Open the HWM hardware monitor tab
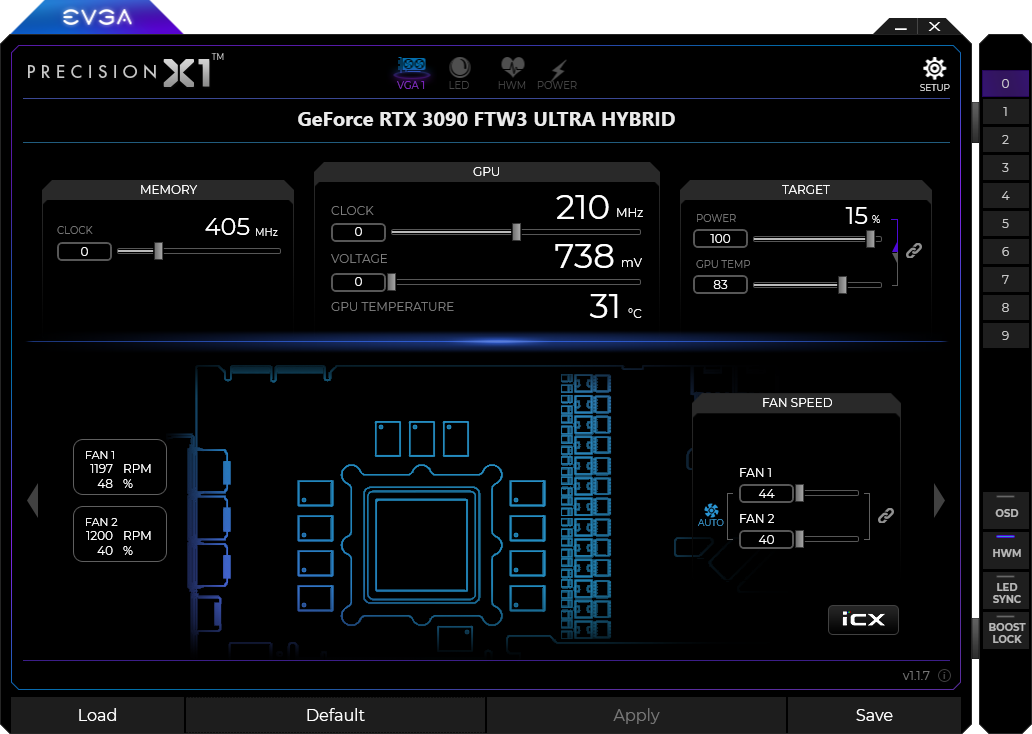The image size is (1032, 734). pyautogui.click(x=511, y=74)
